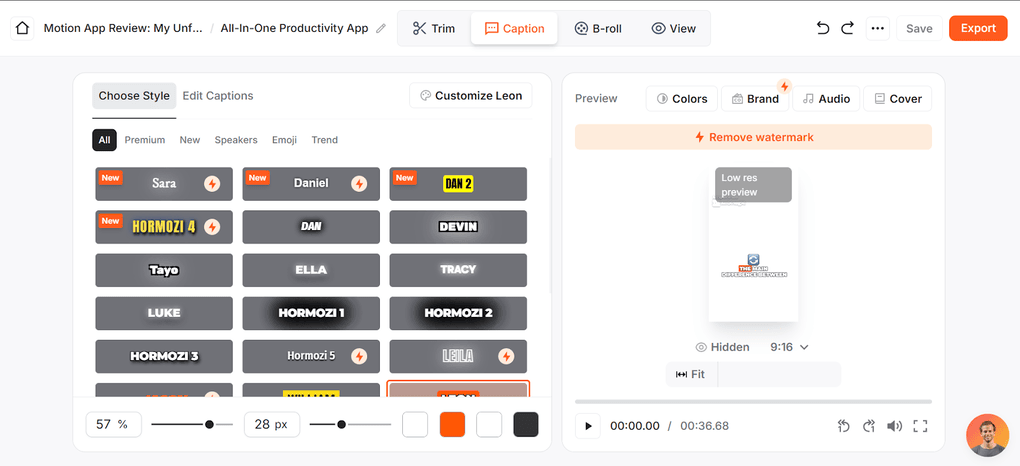1020x466 pixels.
Task: Click the Remove watermark banner
Action: [x=753, y=137]
